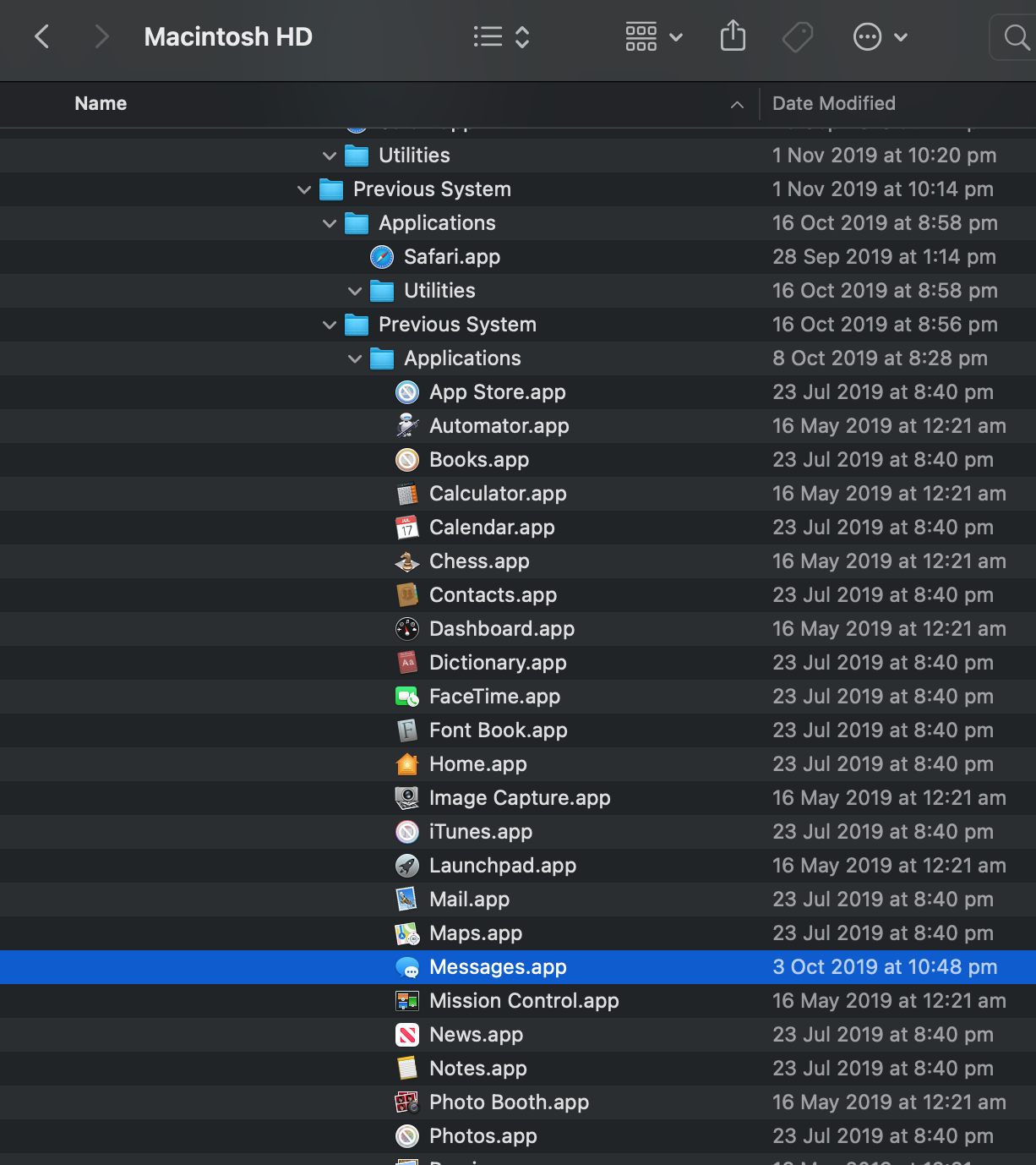Select the App Store.app icon

[407, 392]
